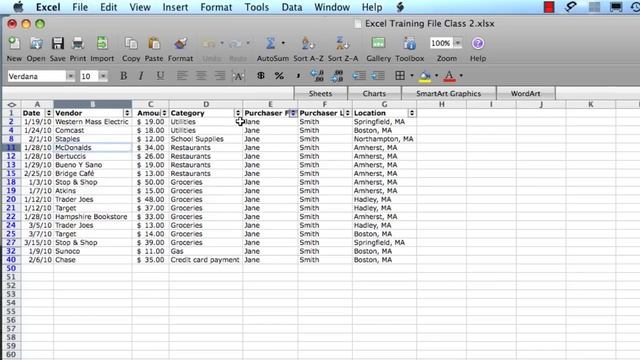Open the Verdana font name dropdown

[71, 76]
